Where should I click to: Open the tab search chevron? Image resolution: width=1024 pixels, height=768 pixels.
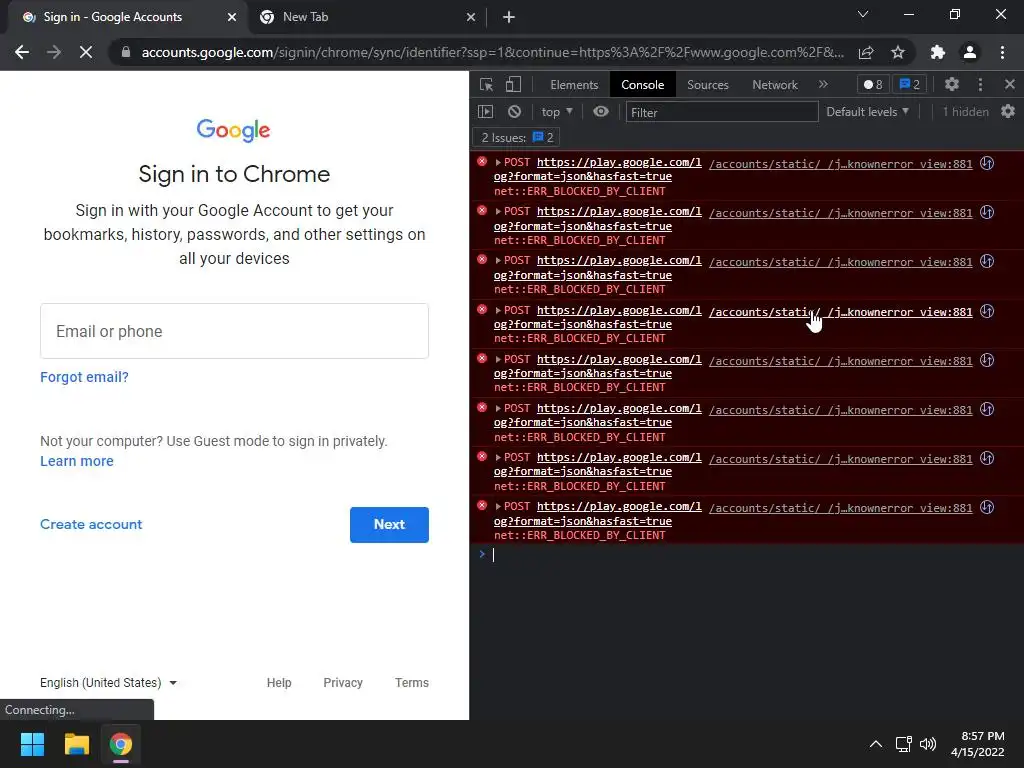pyautogui.click(x=863, y=14)
